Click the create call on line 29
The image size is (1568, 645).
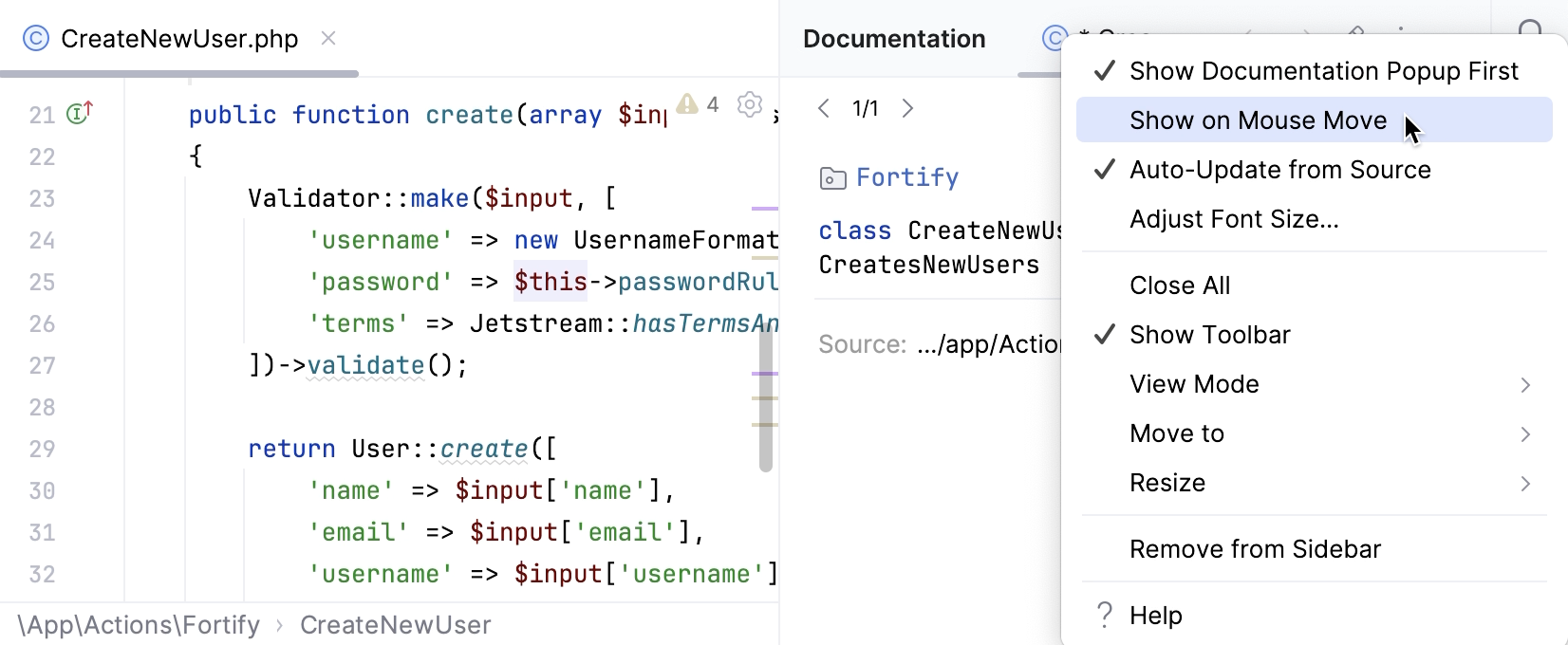coord(484,449)
